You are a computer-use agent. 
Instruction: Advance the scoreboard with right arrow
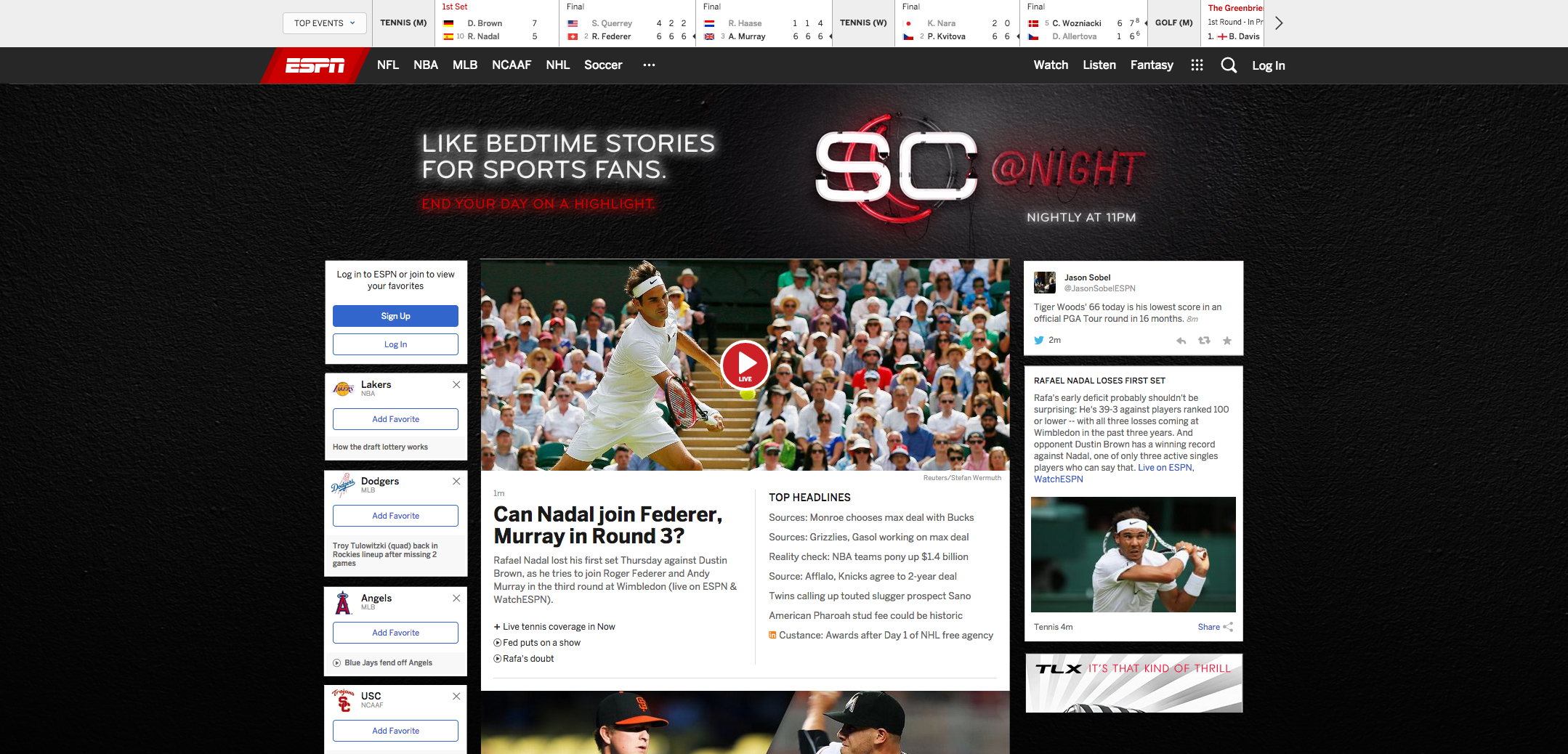(1279, 23)
